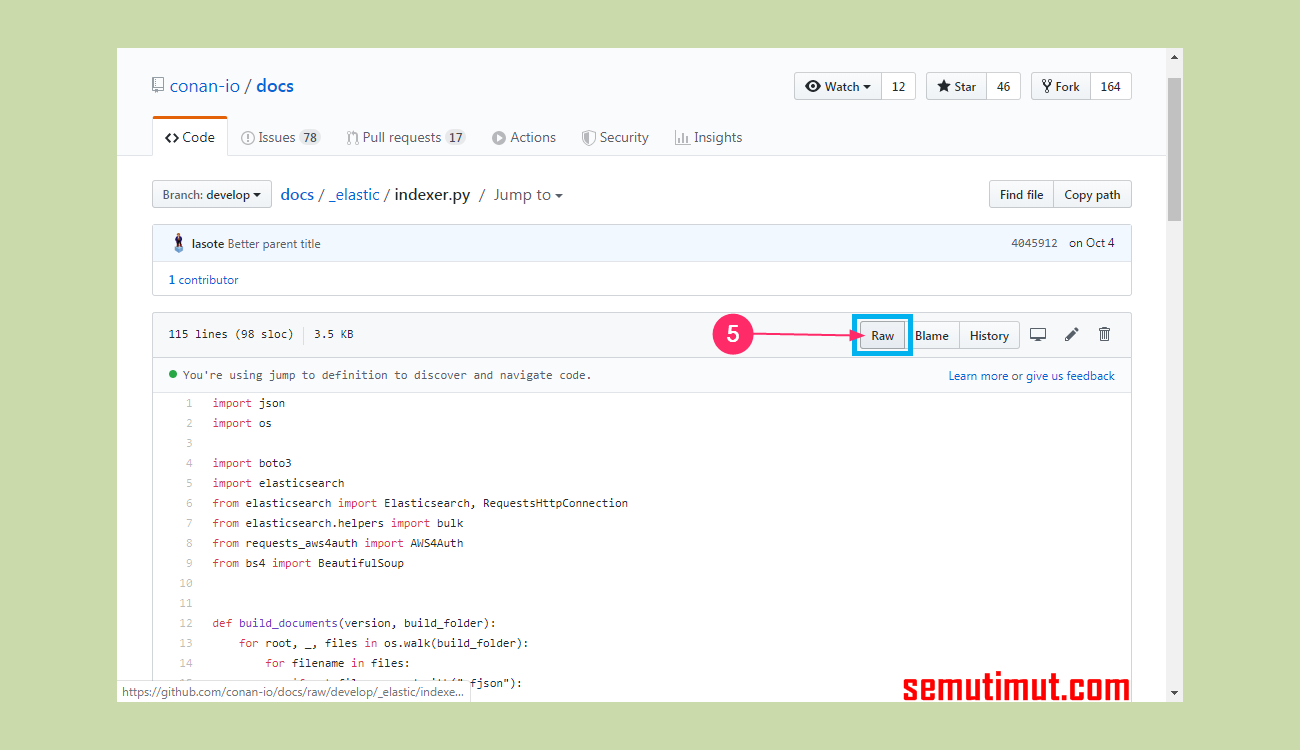The width and height of the screenshot is (1300, 750).
Task: Delete the file using the trash icon
Action: pos(1104,335)
